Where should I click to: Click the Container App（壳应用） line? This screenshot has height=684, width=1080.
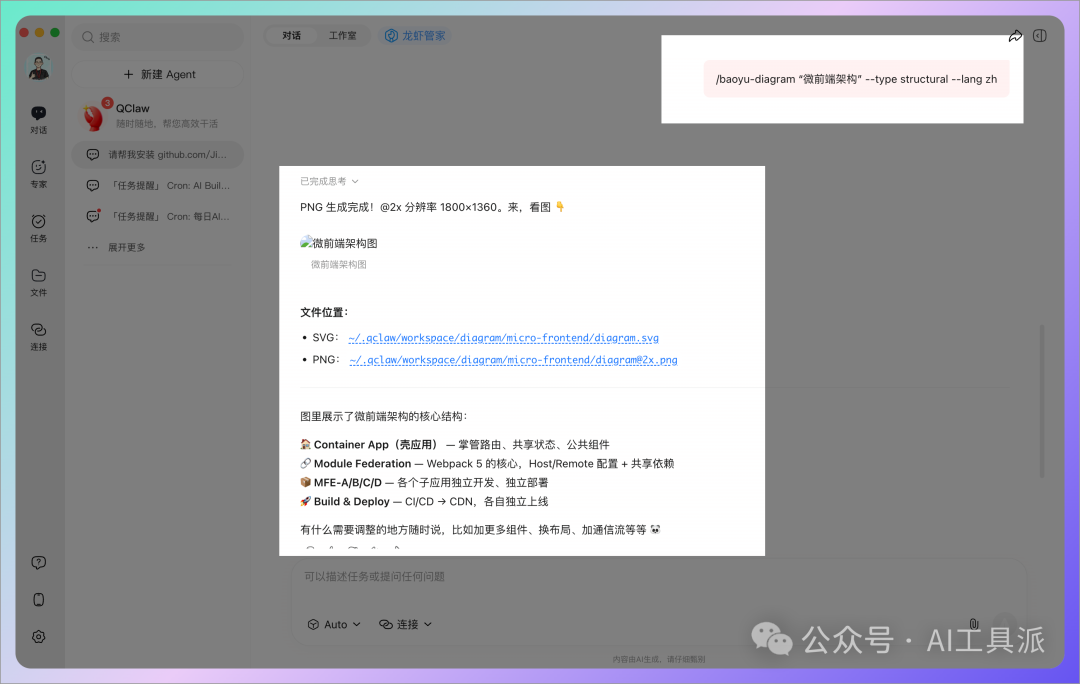(x=455, y=445)
